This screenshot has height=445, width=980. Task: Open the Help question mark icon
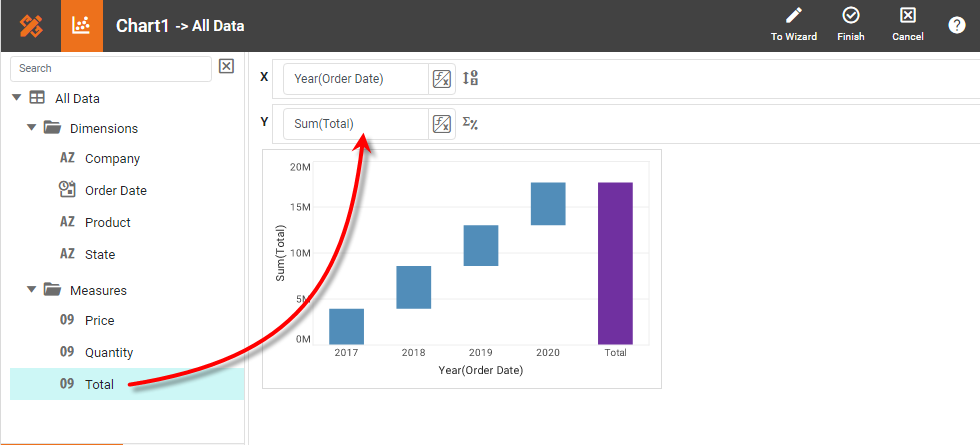tap(956, 26)
